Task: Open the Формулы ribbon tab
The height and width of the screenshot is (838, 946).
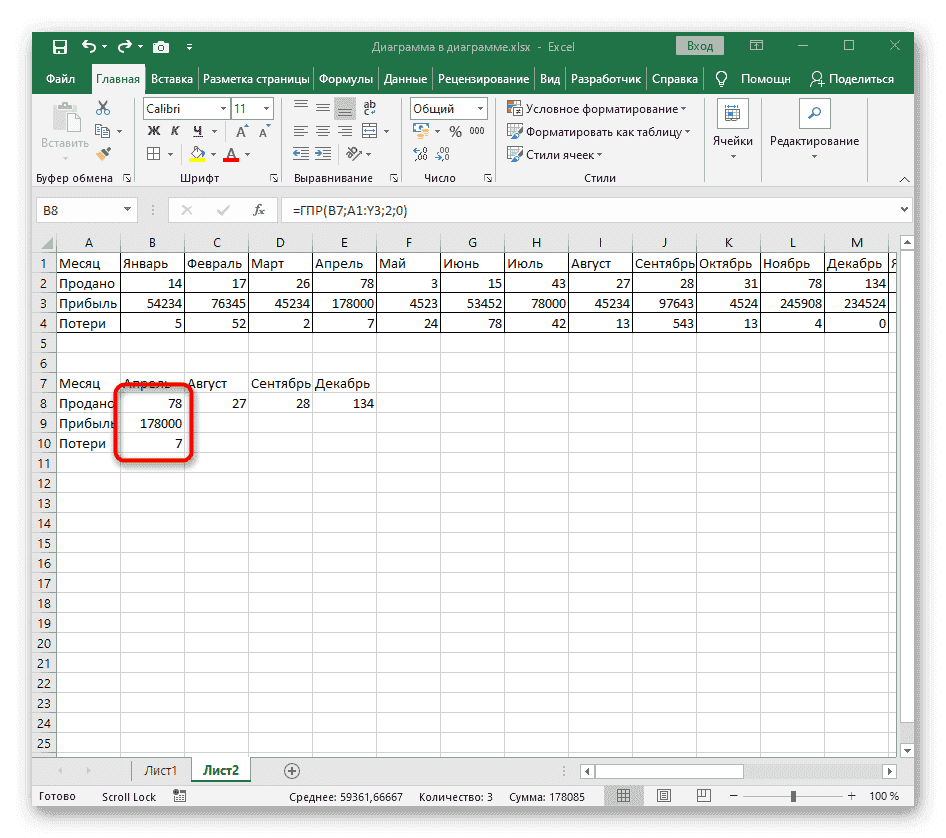Action: [x=347, y=79]
